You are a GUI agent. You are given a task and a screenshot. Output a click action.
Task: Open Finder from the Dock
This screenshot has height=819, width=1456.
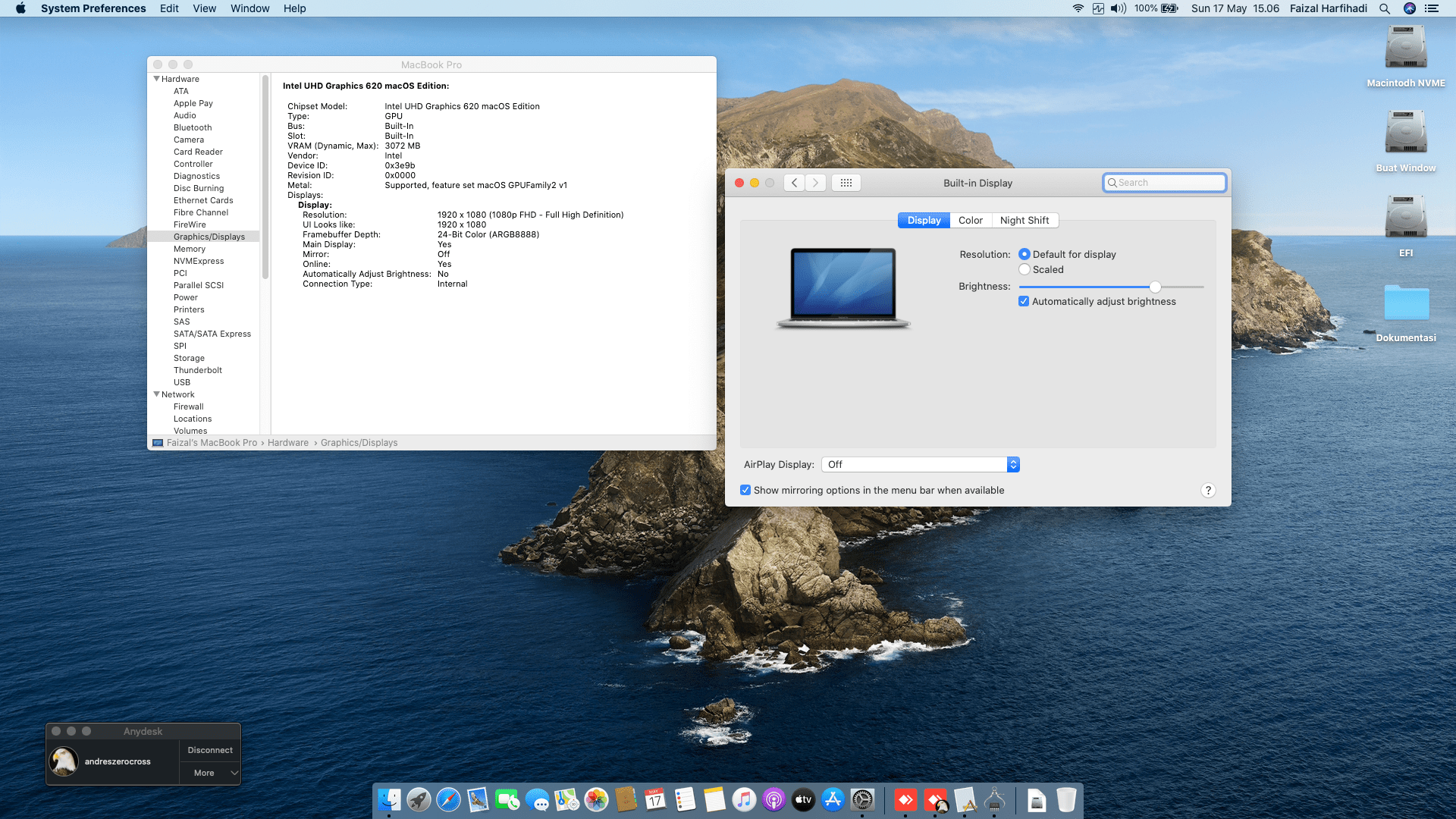click(x=389, y=799)
